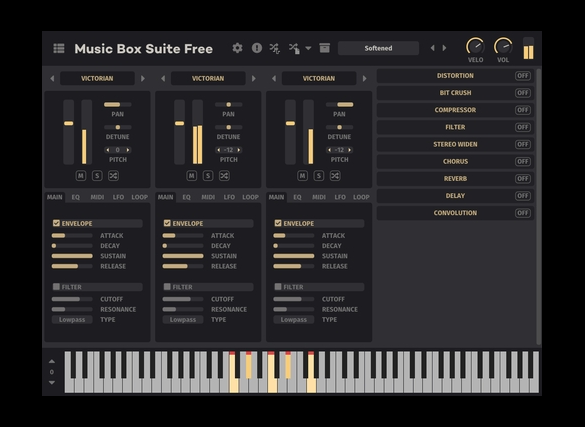This screenshot has width=585, height=427.
Task: Adjust second layer Release slider
Action: point(183,266)
